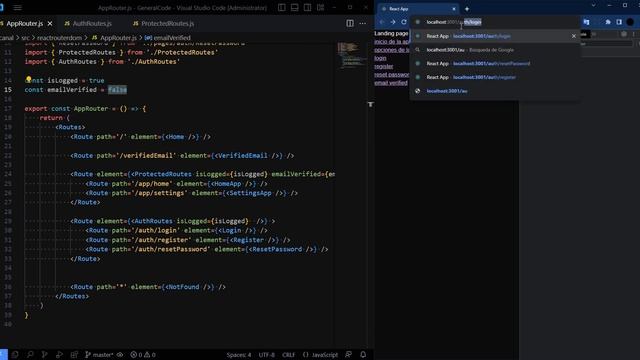Click the lightbulb code action icon
This screenshot has height=360, width=640.
pos(29,79)
